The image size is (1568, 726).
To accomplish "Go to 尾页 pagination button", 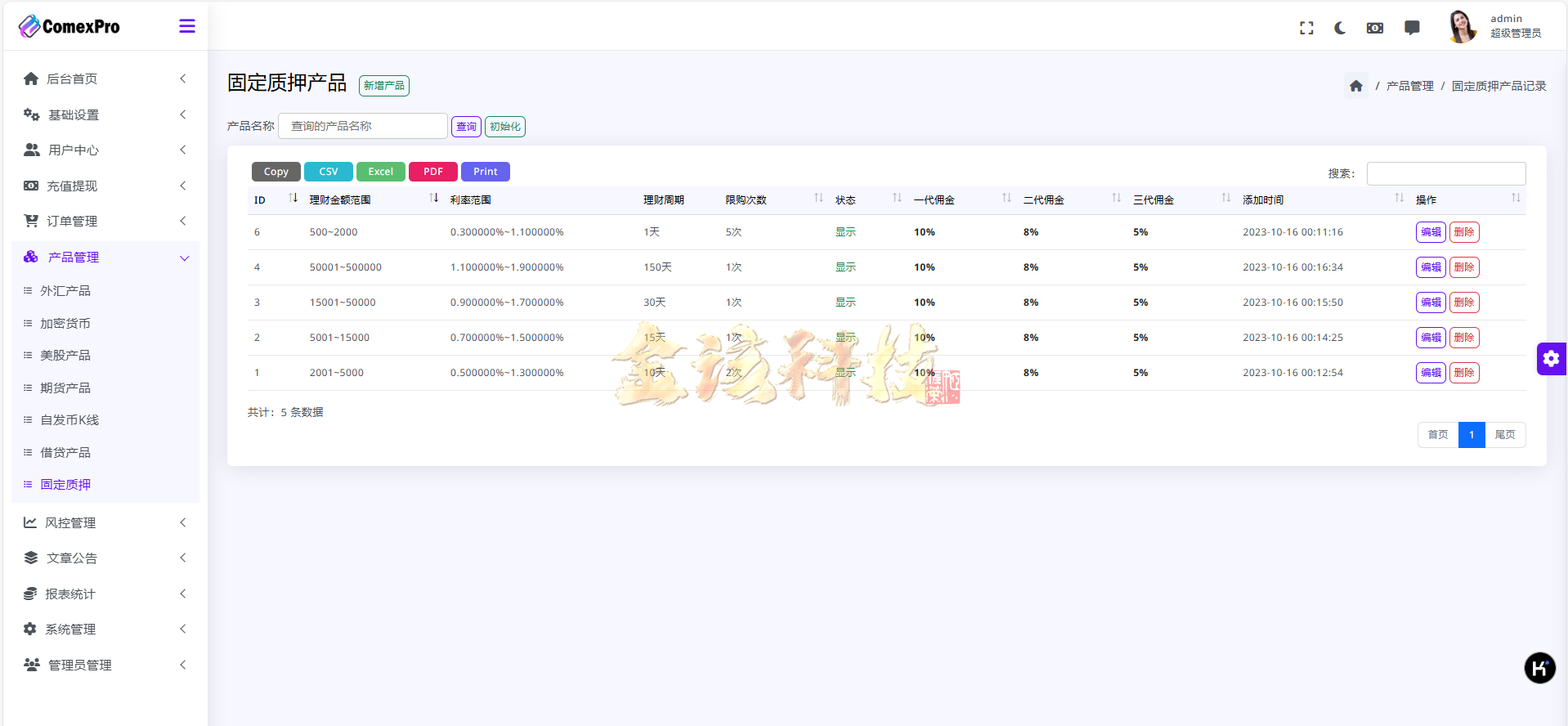I will [1505, 435].
